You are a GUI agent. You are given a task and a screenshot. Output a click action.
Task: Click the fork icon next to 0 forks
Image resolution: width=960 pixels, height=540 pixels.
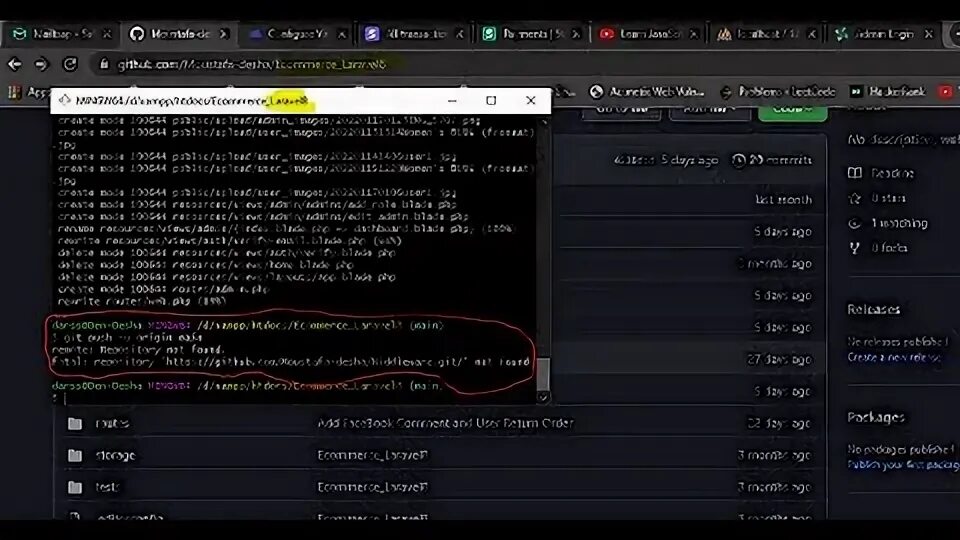[855, 248]
